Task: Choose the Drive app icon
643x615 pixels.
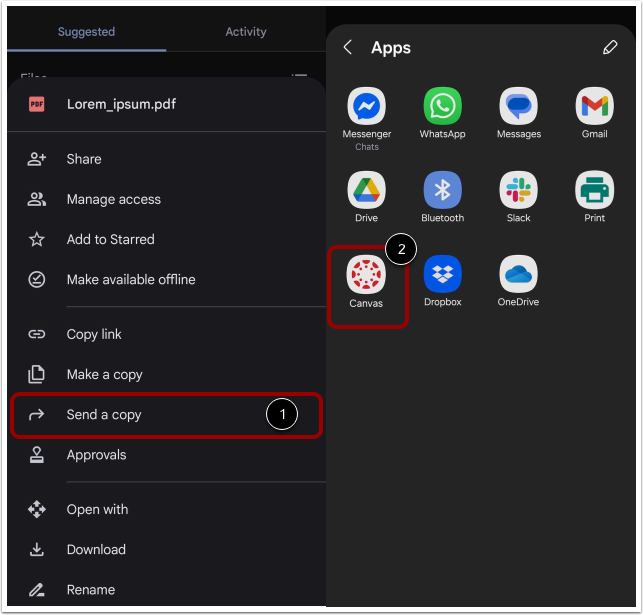Action: (x=366, y=190)
